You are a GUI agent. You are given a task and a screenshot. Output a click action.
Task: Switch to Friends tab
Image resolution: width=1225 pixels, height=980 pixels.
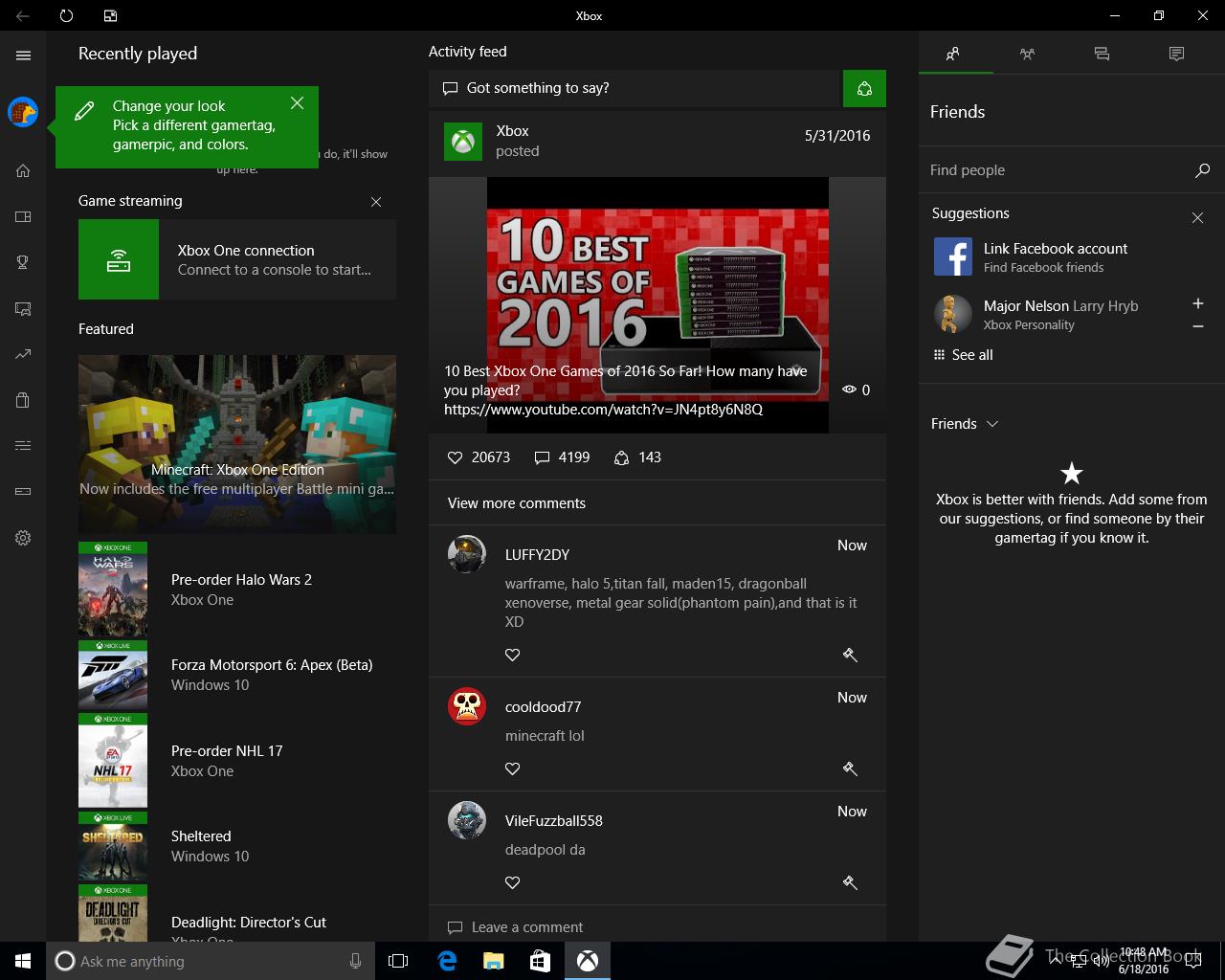tap(953, 54)
